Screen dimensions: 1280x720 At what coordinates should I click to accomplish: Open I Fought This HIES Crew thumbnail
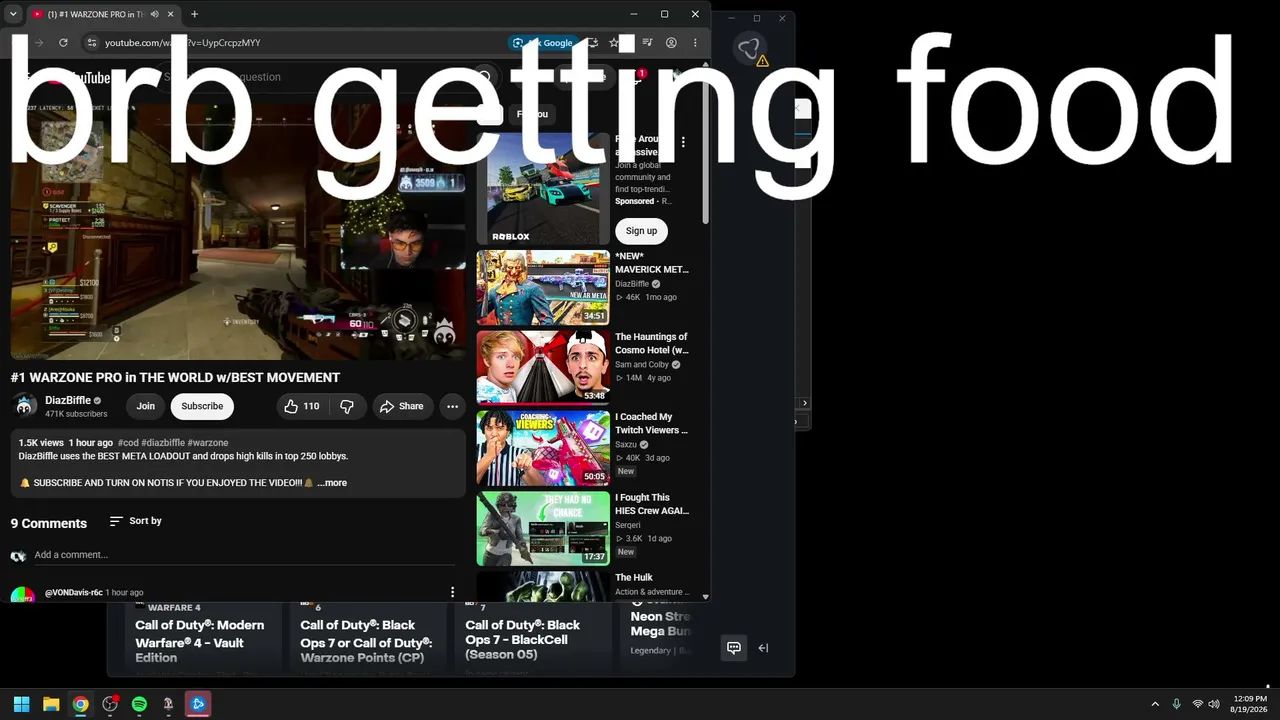543,528
